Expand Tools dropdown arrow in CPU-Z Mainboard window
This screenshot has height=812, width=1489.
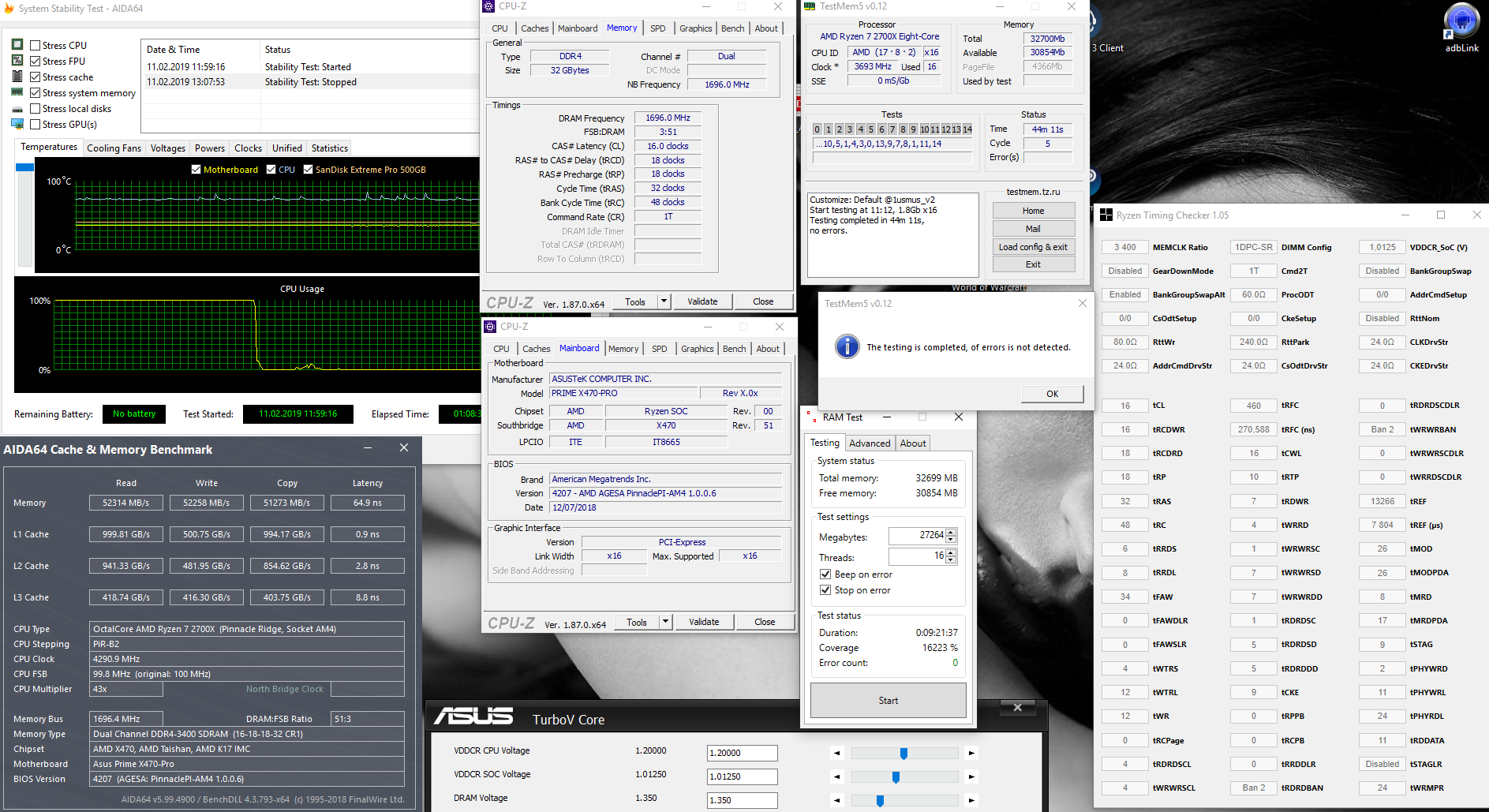[x=665, y=622]
